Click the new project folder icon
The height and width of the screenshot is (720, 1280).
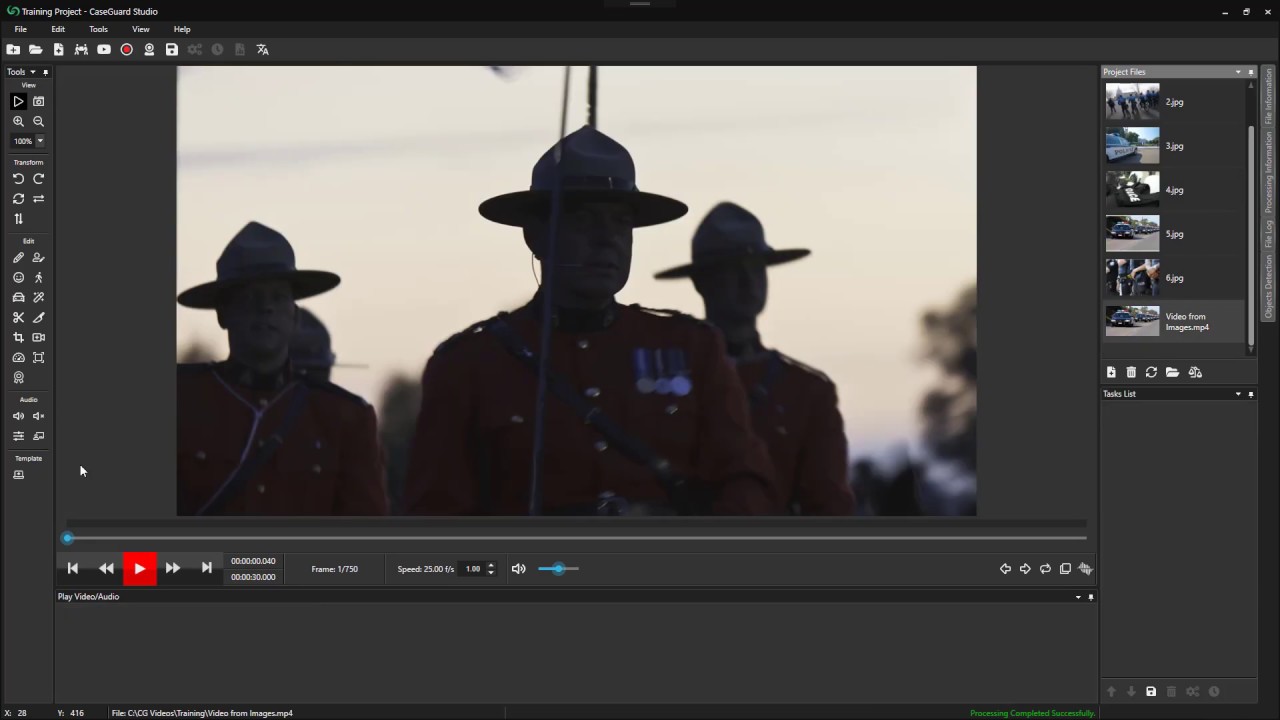point(13,49)
